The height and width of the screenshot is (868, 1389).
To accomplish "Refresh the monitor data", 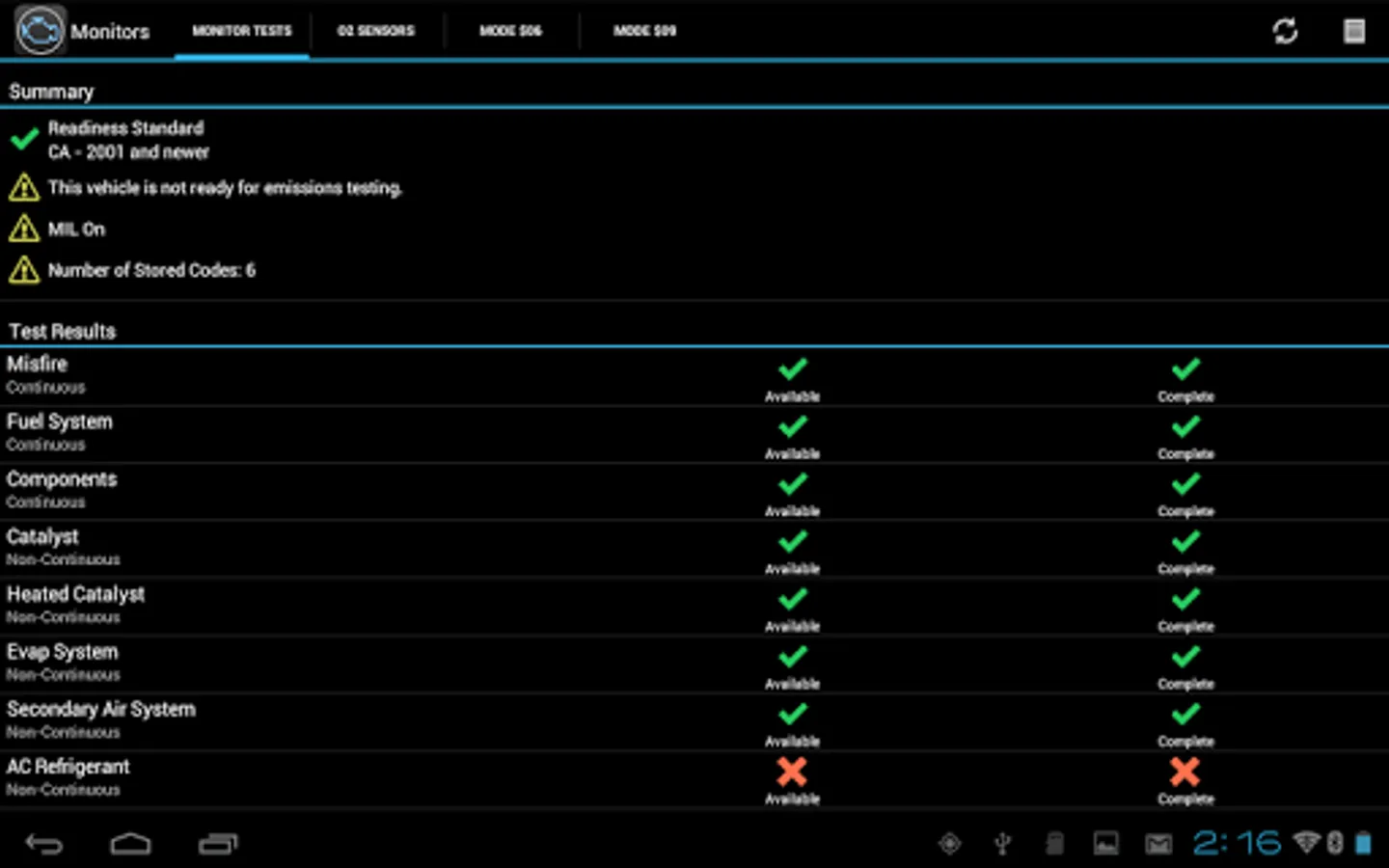I will [x=1285, y=31].
